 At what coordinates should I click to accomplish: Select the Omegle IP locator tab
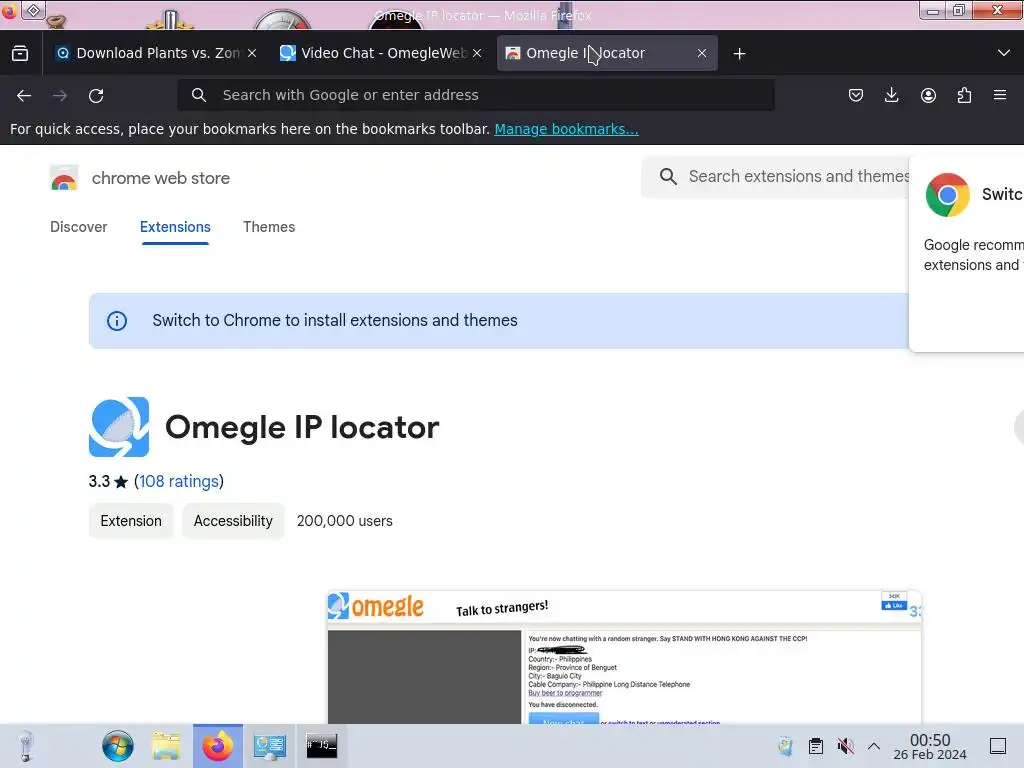click(607, 54)
